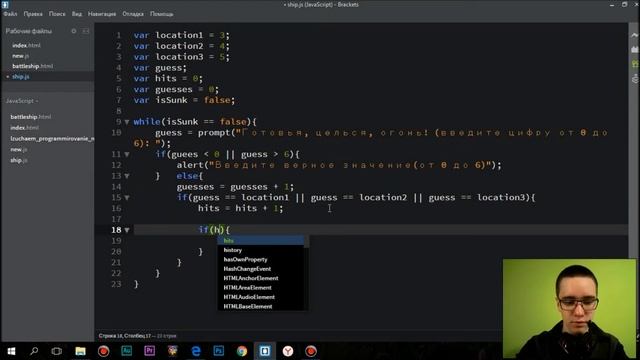Viewport: 640px width, 360px height.
Task: Open Microsoft Edge from the taskbar
Action: tap(196, 351)
